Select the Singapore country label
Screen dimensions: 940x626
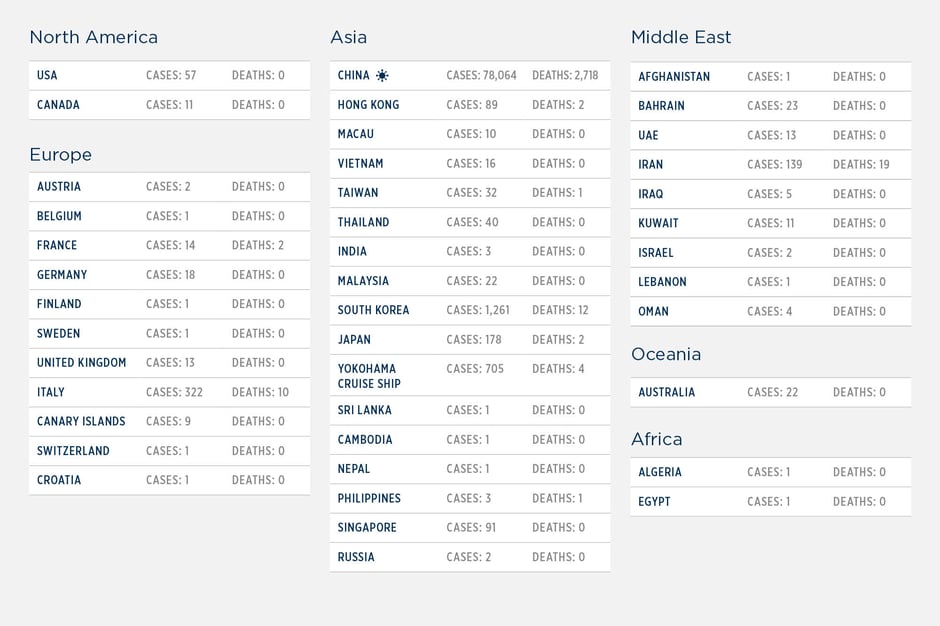pyautogui.click(x=367, y=528)
